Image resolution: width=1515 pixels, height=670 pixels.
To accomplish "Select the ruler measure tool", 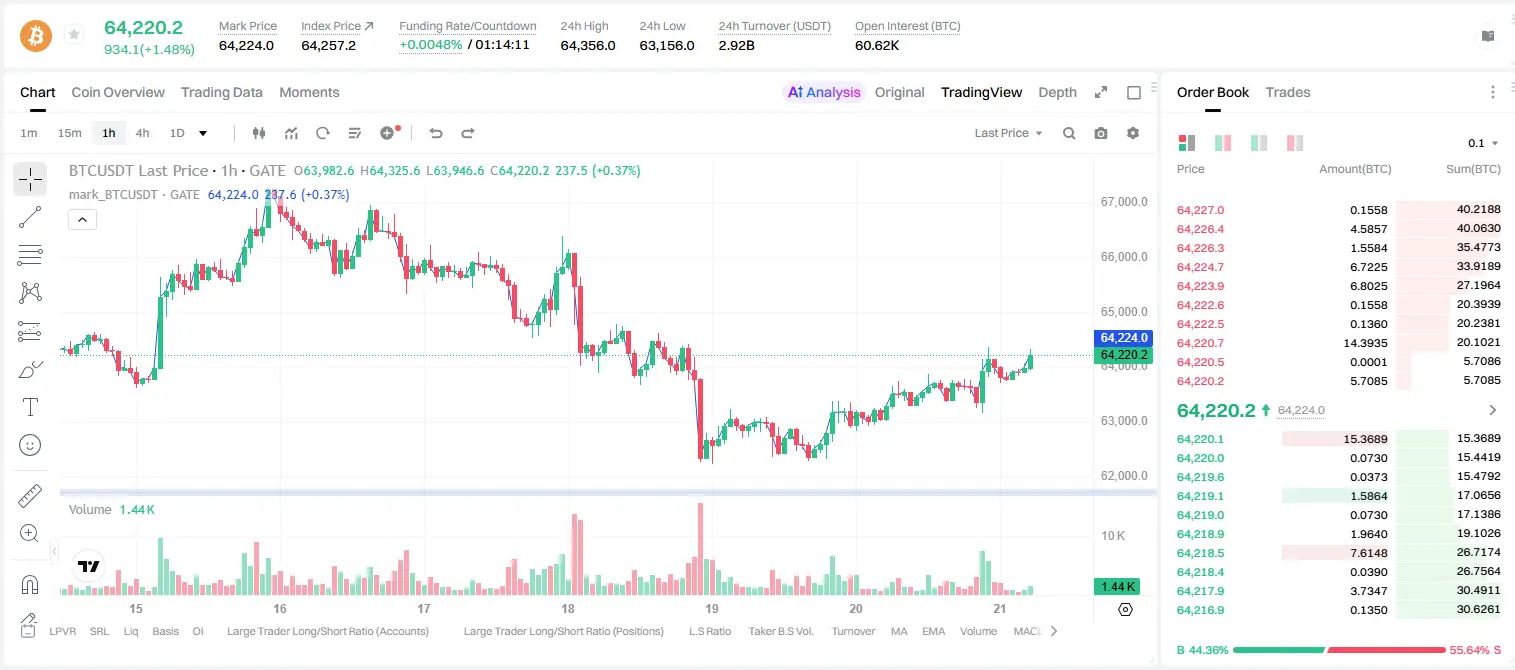I will 30,496.
